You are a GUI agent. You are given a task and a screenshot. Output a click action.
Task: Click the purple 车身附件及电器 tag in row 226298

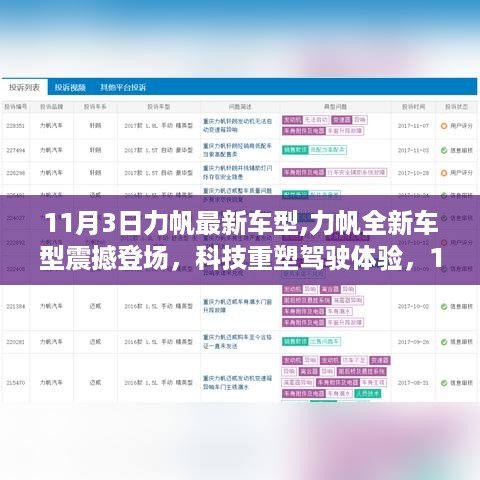(304, 172)
